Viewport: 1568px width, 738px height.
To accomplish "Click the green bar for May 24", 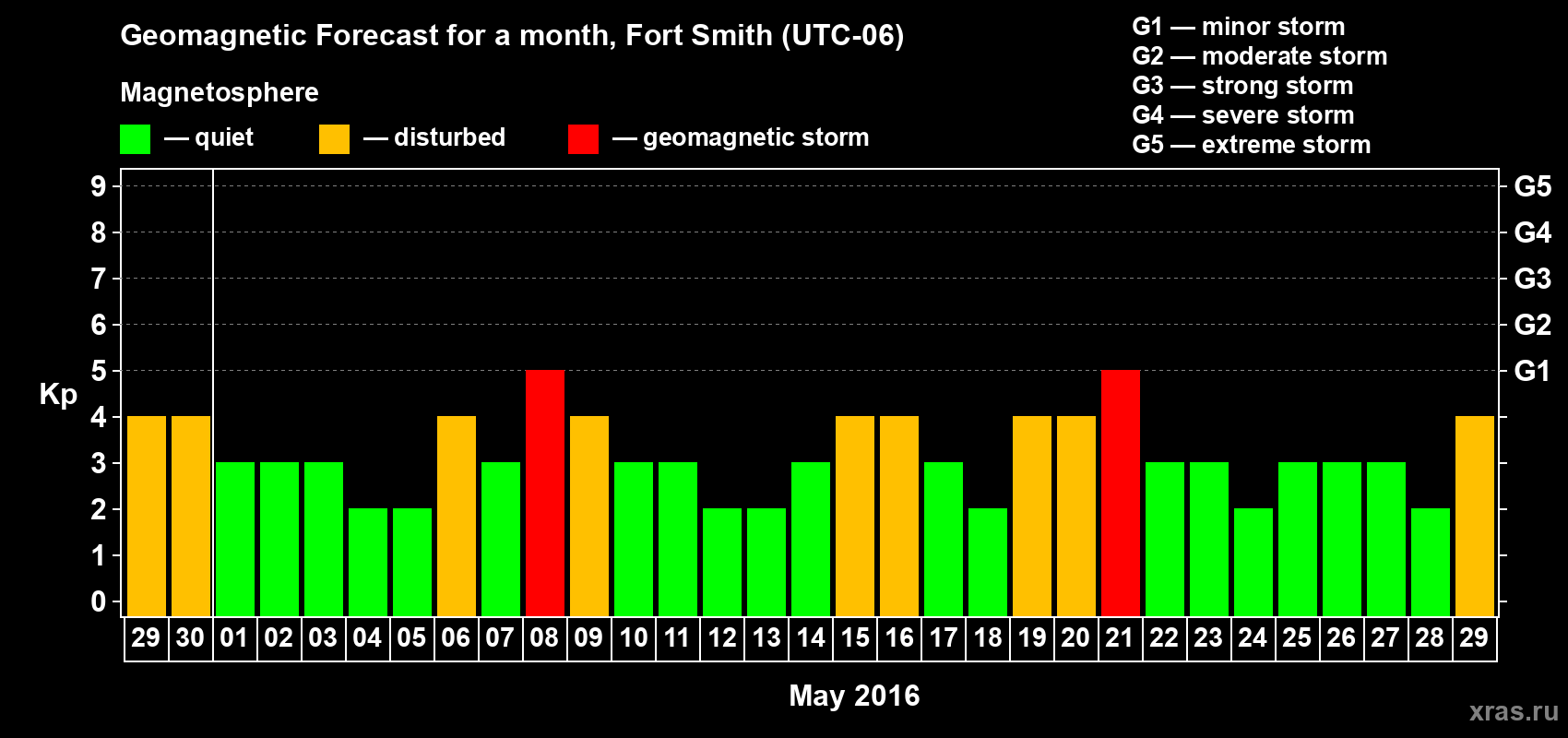I will tap(1253, 563).
